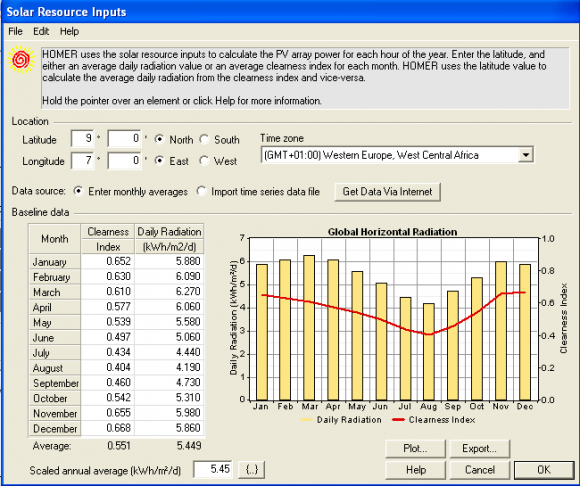Select October daily radiation cell 5.310

[x=169, y=398]
